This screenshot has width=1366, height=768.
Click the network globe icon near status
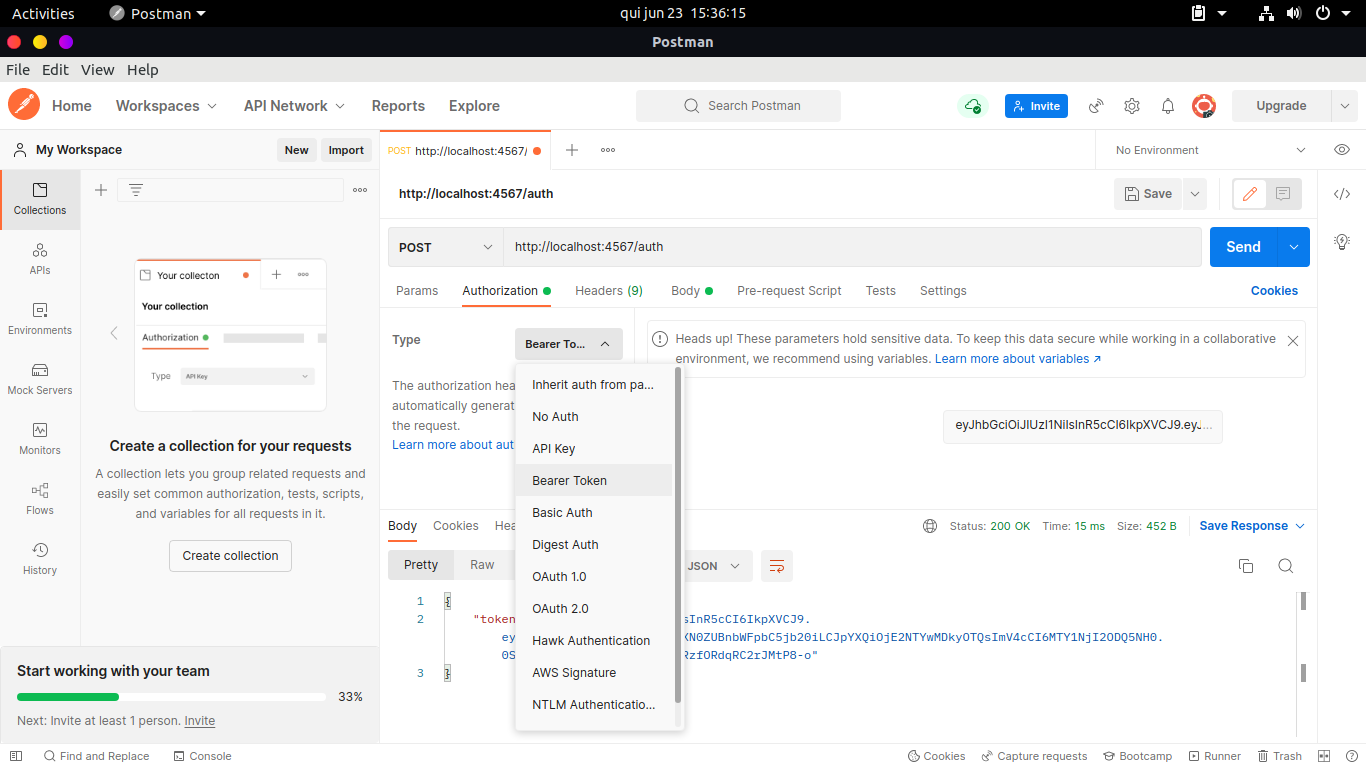coord(930,526)
